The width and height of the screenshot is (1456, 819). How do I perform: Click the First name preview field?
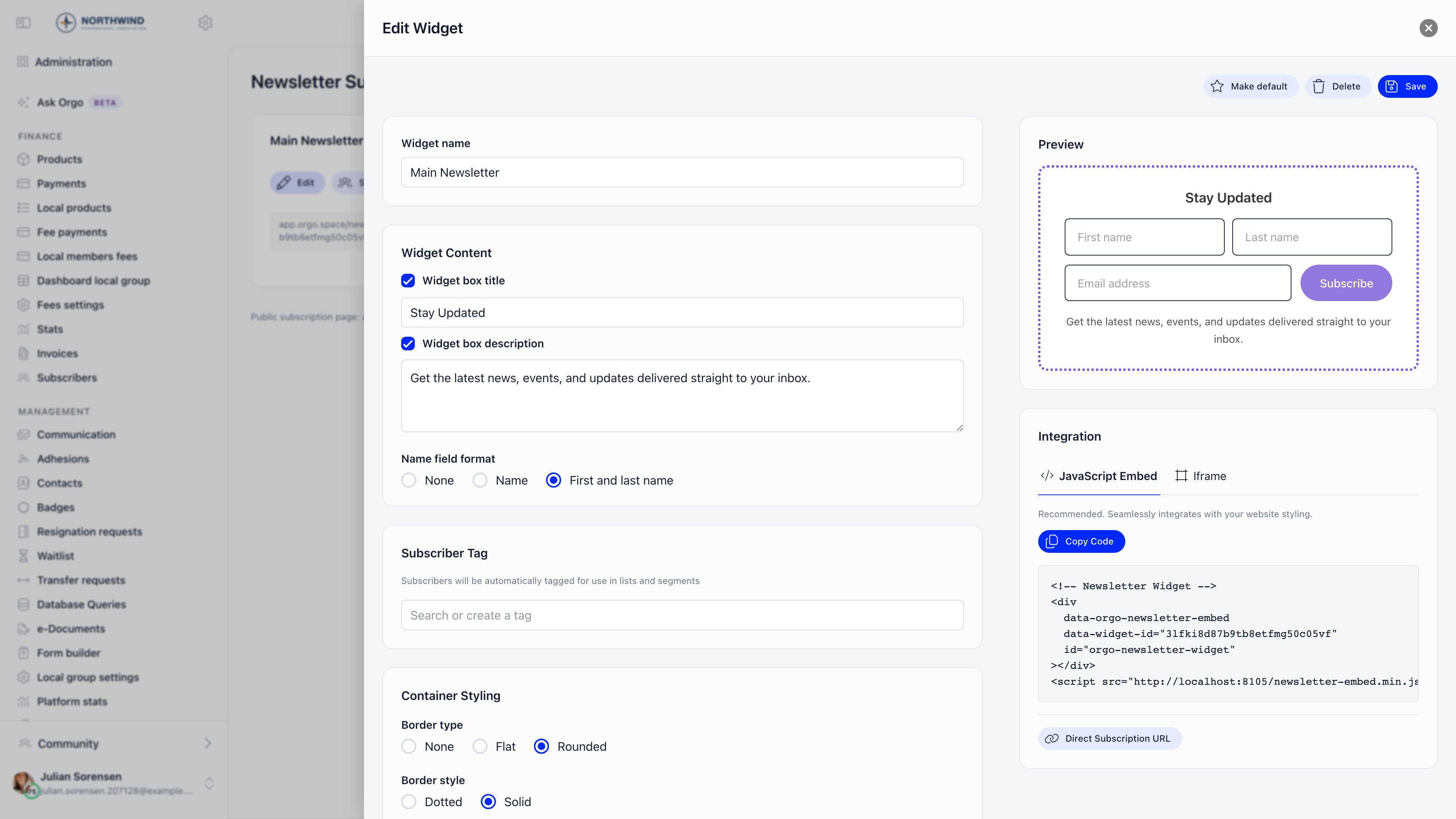(1145, 237)
